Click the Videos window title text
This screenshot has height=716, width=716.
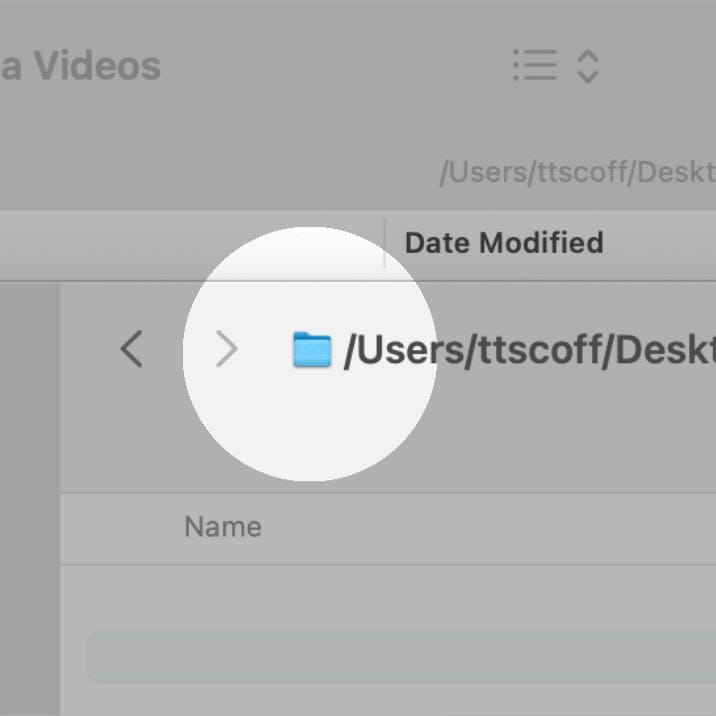[x=95, y=66]
